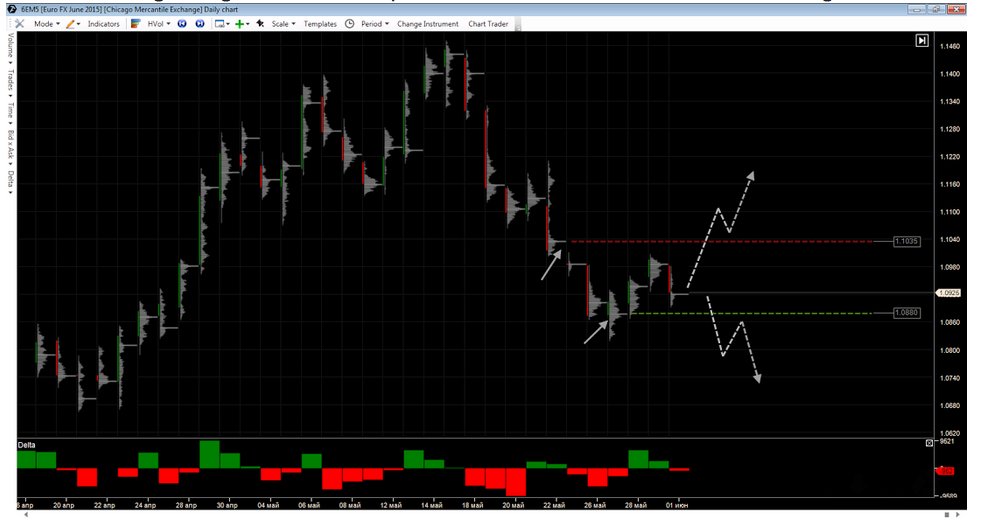Click the cursor star pointer icon

click(260, 24)
